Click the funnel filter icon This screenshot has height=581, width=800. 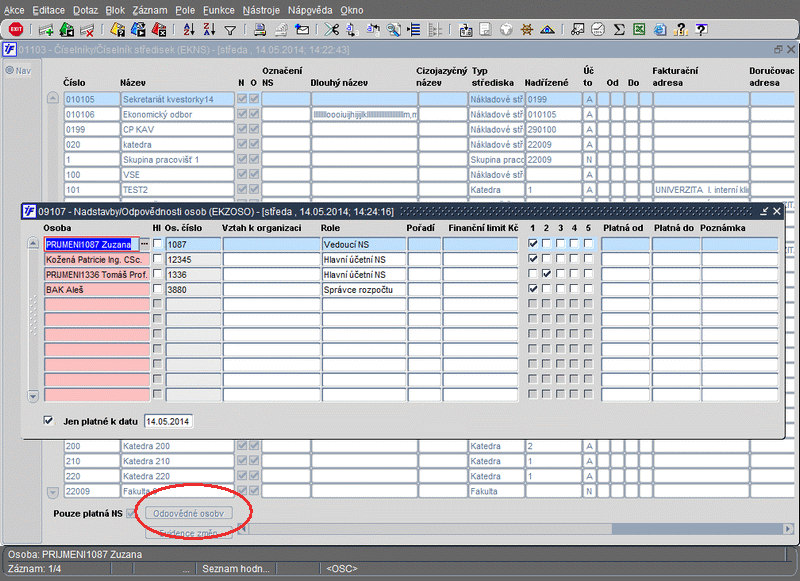(230, 30)
